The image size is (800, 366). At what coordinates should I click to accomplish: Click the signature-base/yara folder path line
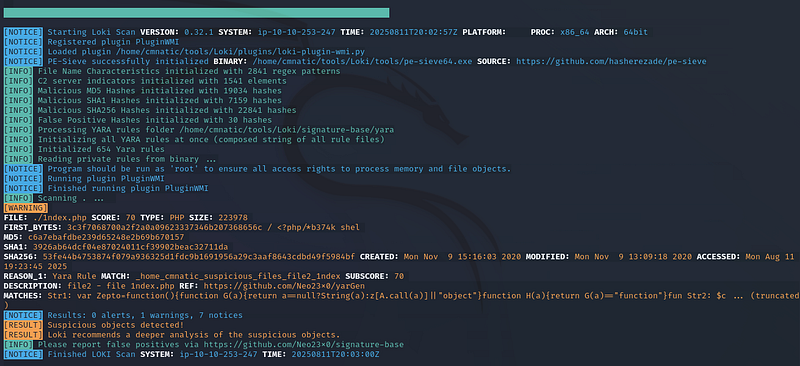(216, 130)
